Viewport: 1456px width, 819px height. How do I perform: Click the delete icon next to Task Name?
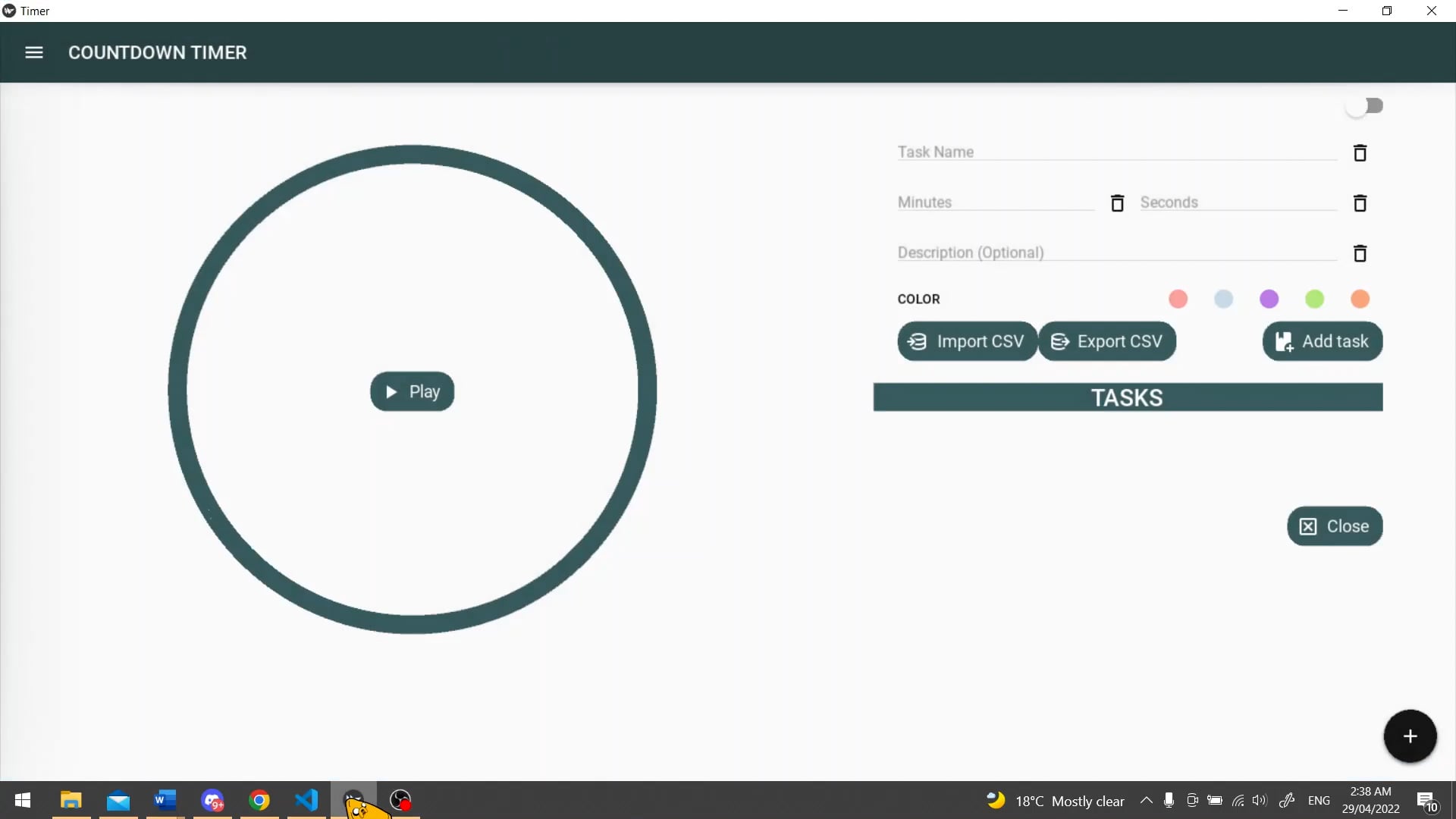point(1360,153)
